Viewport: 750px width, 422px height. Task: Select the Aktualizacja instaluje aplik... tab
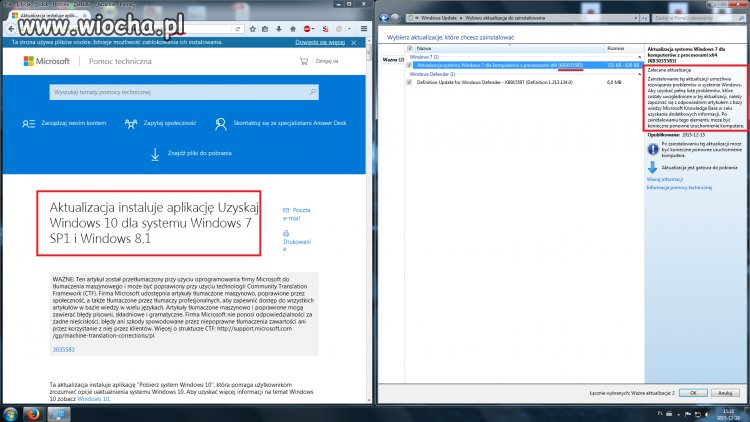49,16
